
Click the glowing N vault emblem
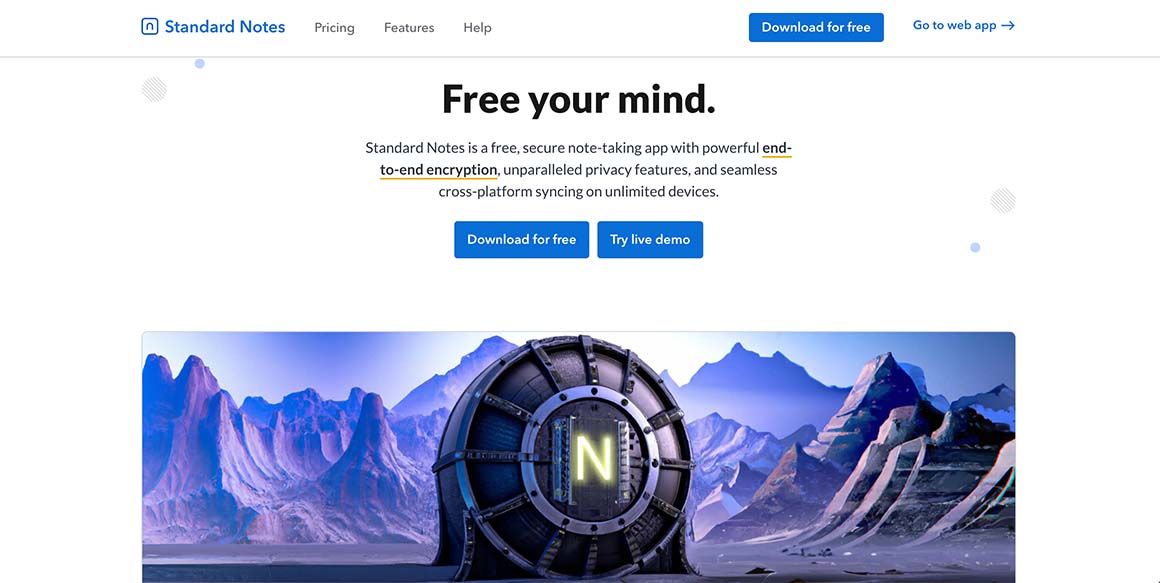pos(593,458)
